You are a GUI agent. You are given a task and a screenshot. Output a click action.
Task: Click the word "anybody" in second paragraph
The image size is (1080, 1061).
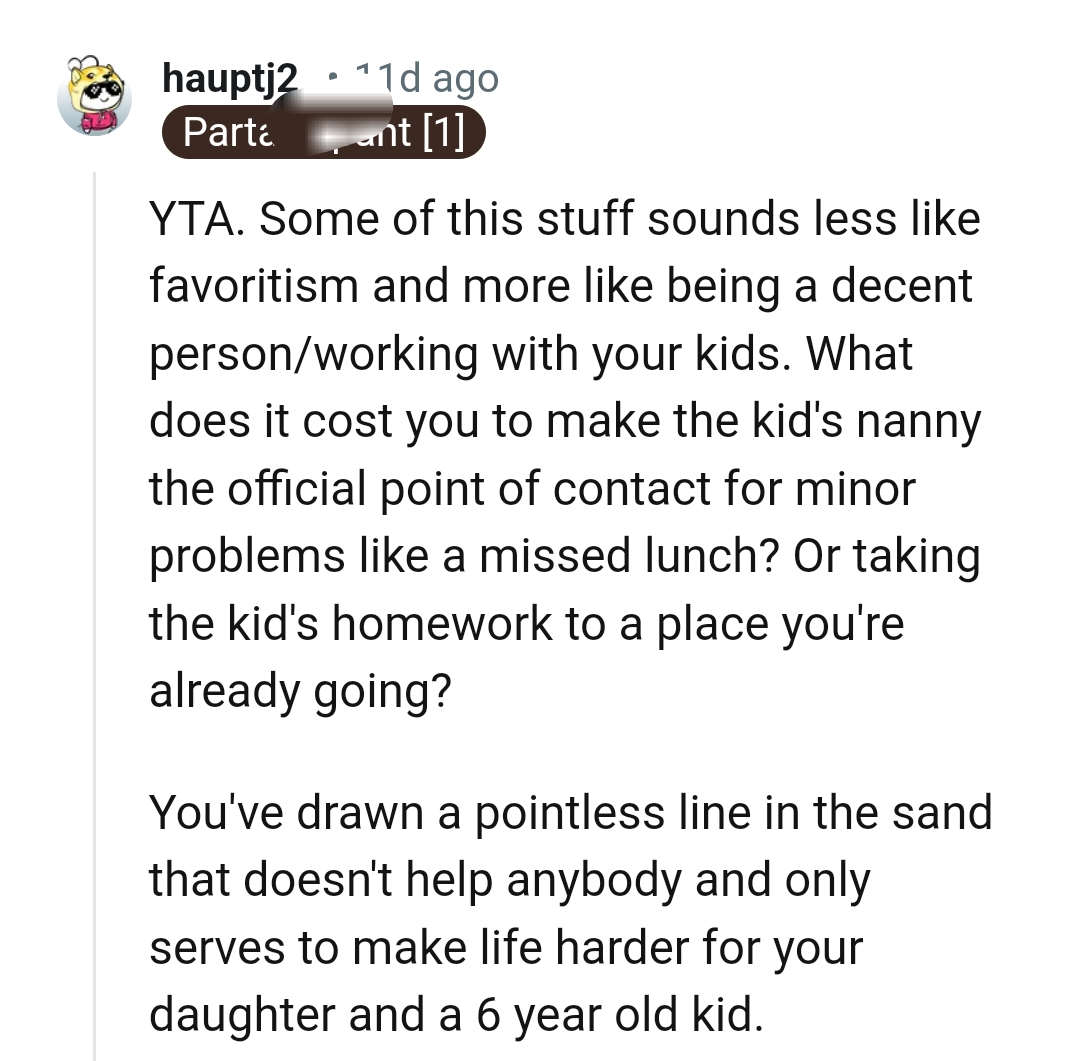pos(594,880)
